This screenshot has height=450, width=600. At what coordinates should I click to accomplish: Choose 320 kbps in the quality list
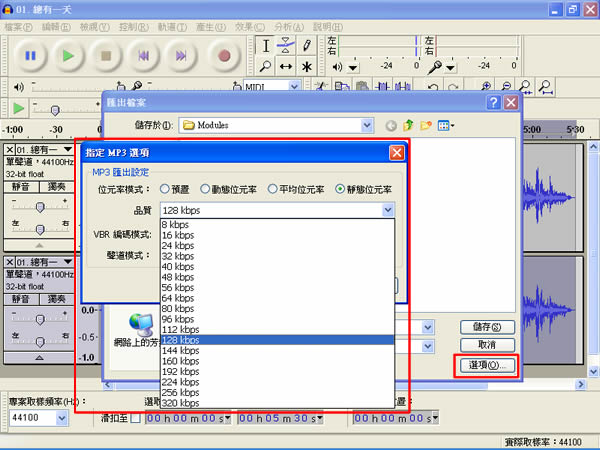(277, 403)
